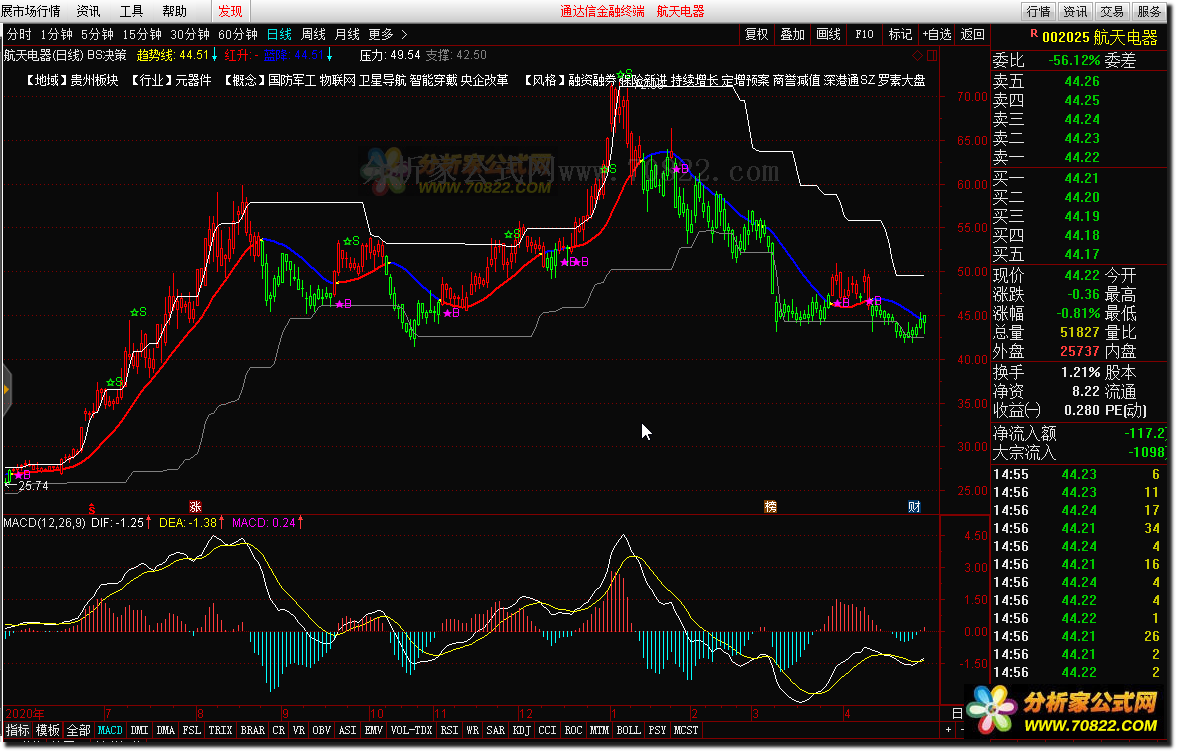This screenshot has height=751, width=1177.
Task: Open the 市场行情 menu
Action: (36, 11)
